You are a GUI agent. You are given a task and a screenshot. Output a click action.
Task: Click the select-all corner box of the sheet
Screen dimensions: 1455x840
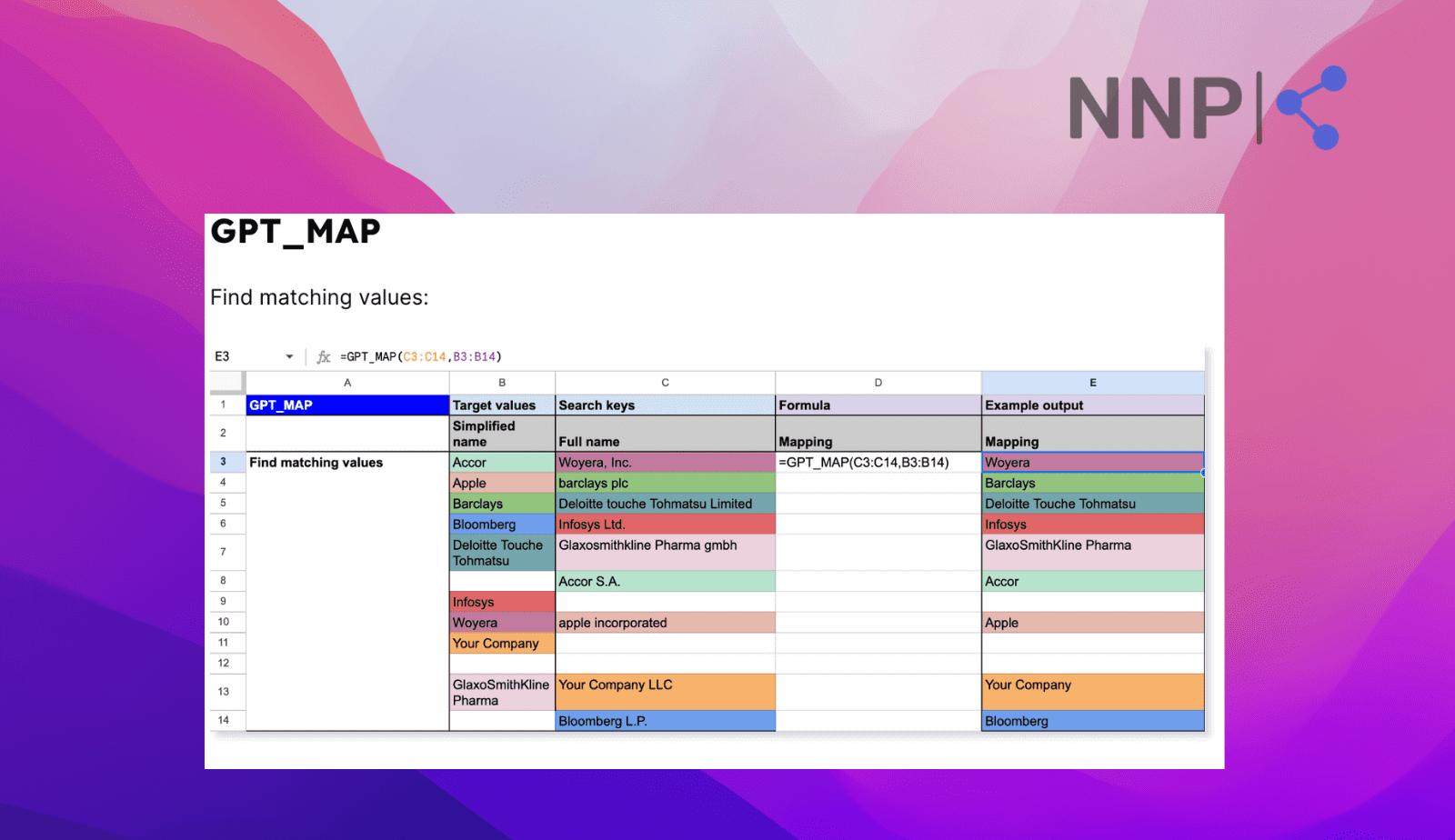[x=227, y=383]
